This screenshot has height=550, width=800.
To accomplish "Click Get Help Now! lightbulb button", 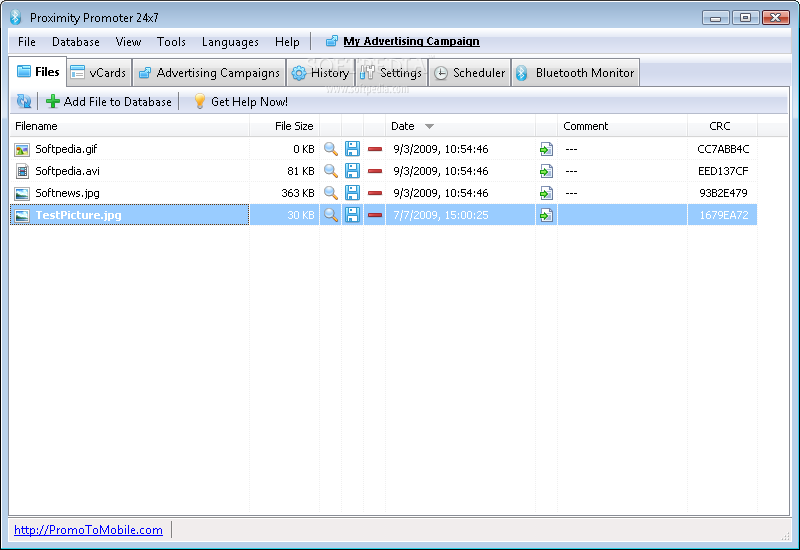I will (241, 102).
